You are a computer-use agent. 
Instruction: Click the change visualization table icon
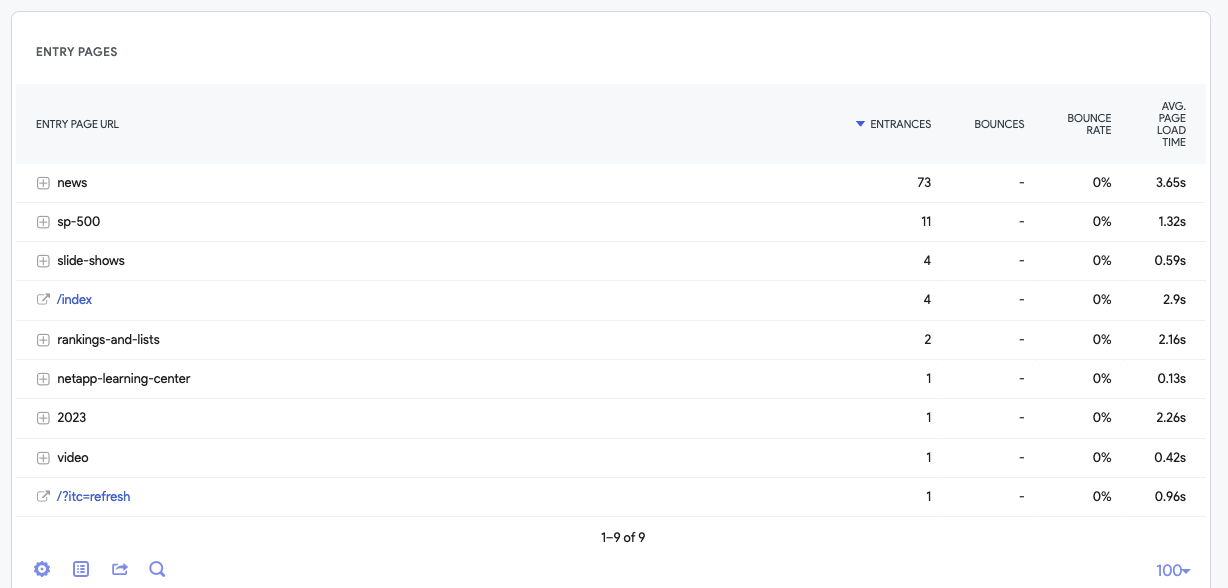point(81,569)
